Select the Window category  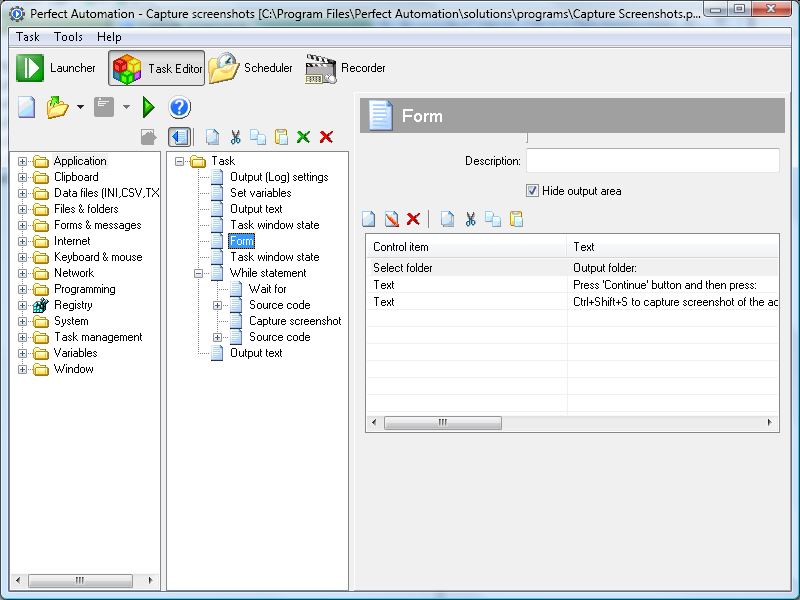tap(74, 369)
